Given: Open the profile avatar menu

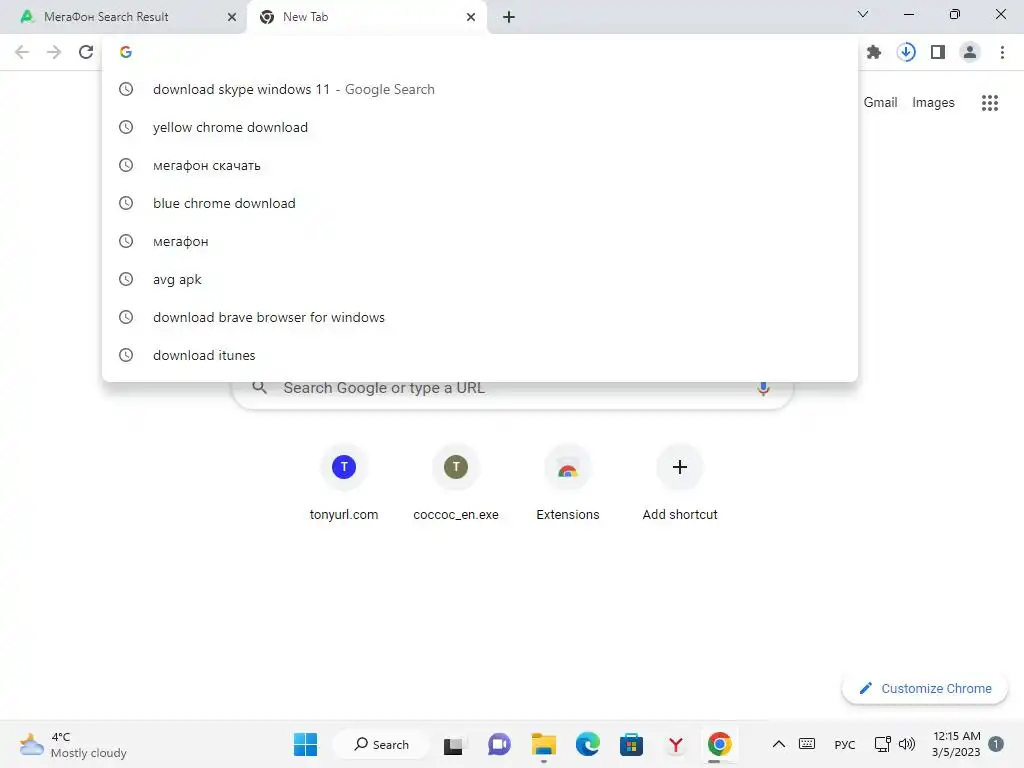Looking at the screenshot, I should (970, 52).
